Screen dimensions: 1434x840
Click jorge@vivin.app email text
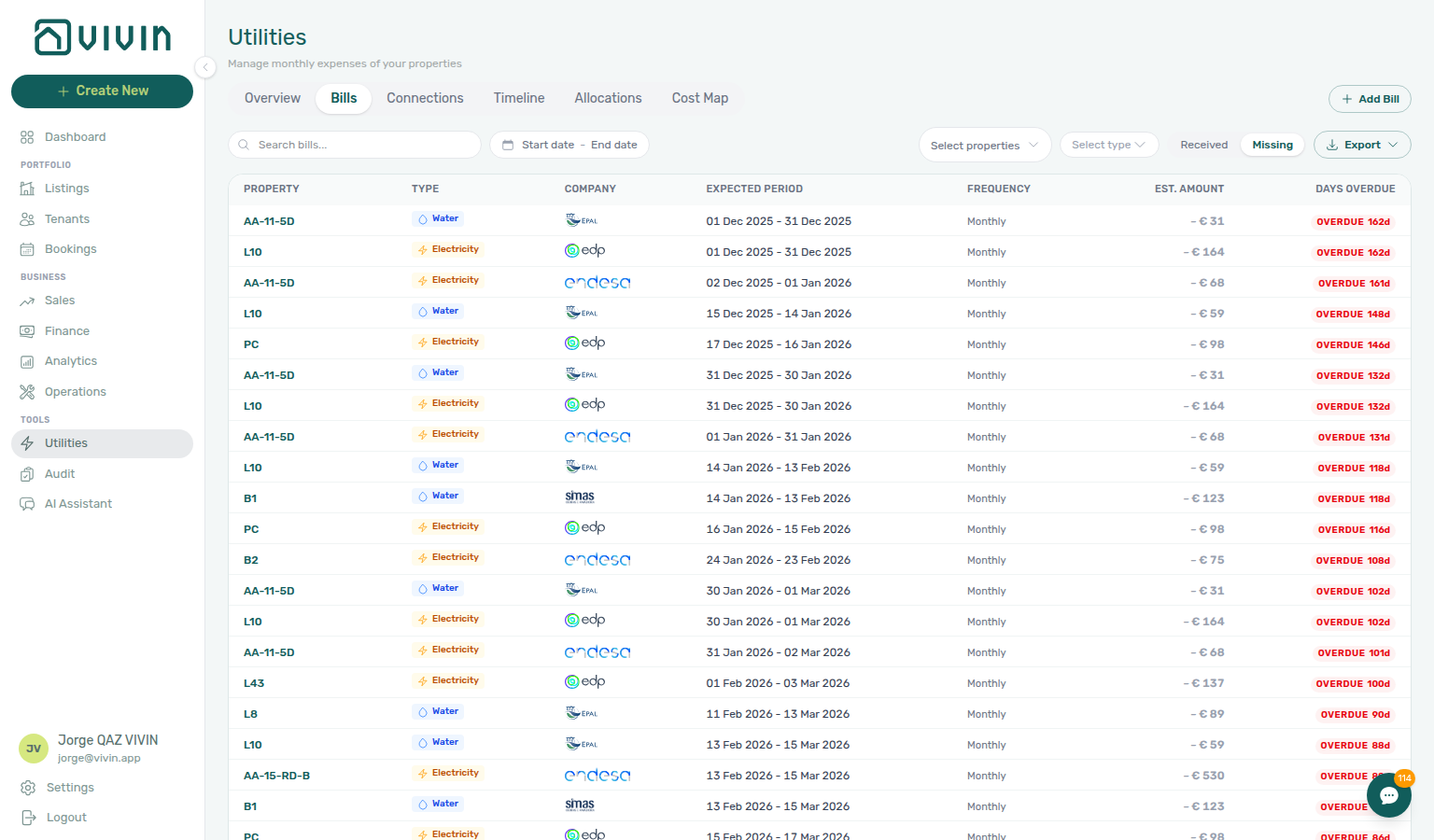99,759
